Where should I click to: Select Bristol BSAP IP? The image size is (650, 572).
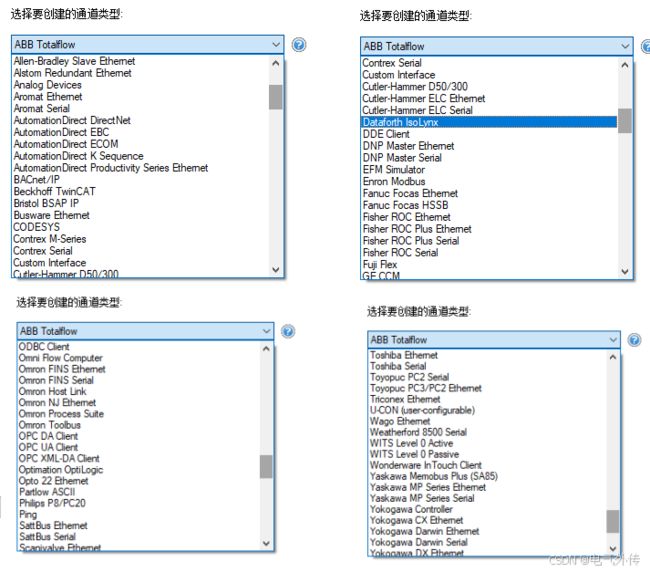[x=46, y=204]
